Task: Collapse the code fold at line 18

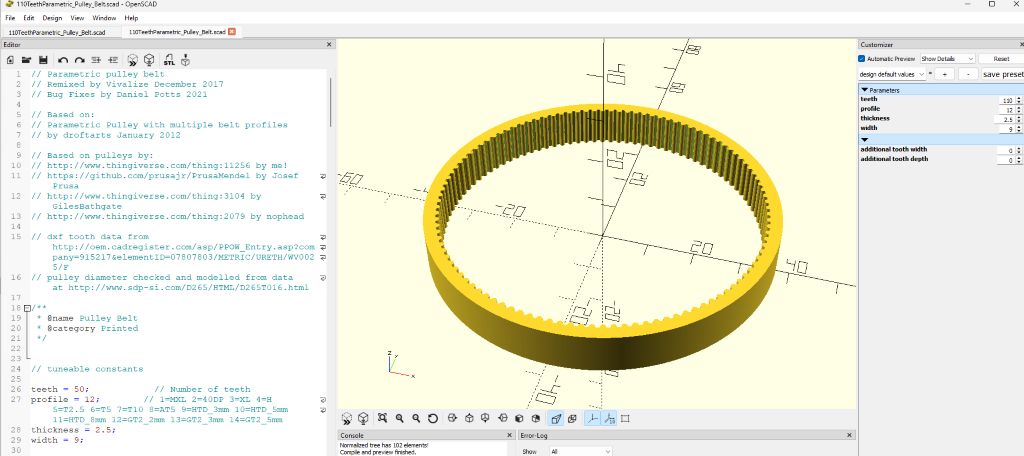Action: point(27,308)
